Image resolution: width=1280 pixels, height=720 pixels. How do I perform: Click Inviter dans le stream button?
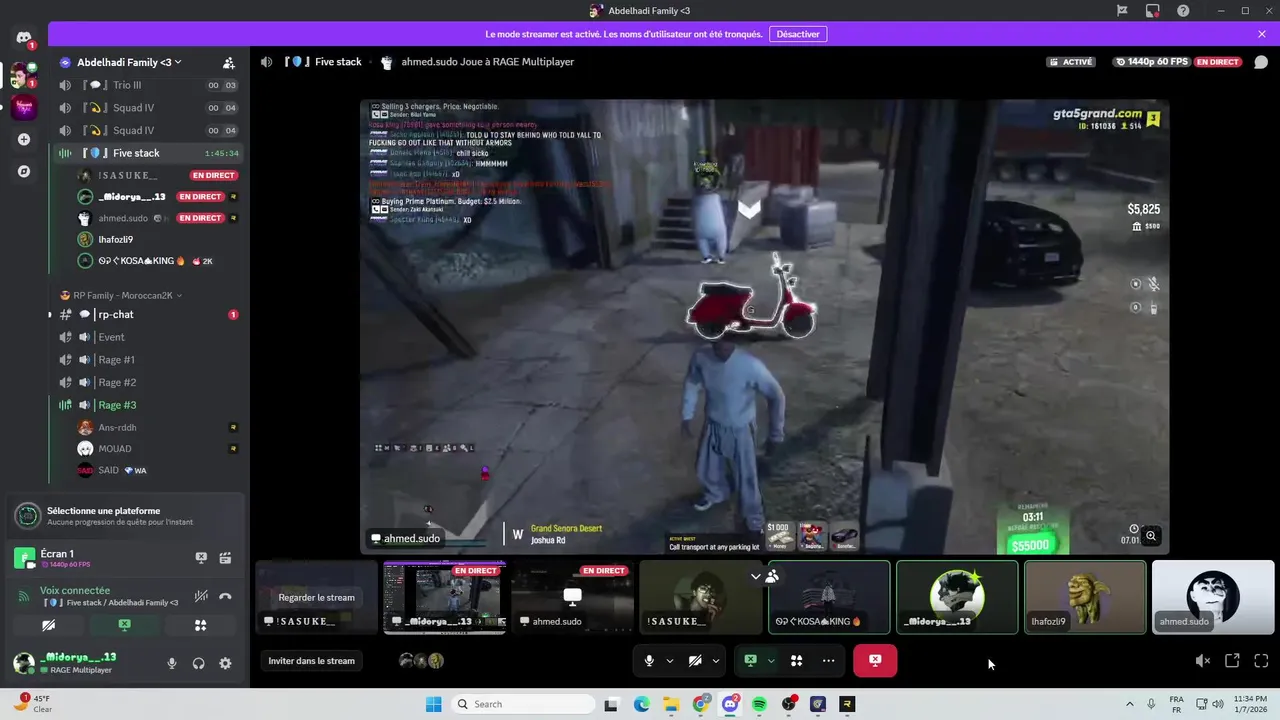point(311,661)
